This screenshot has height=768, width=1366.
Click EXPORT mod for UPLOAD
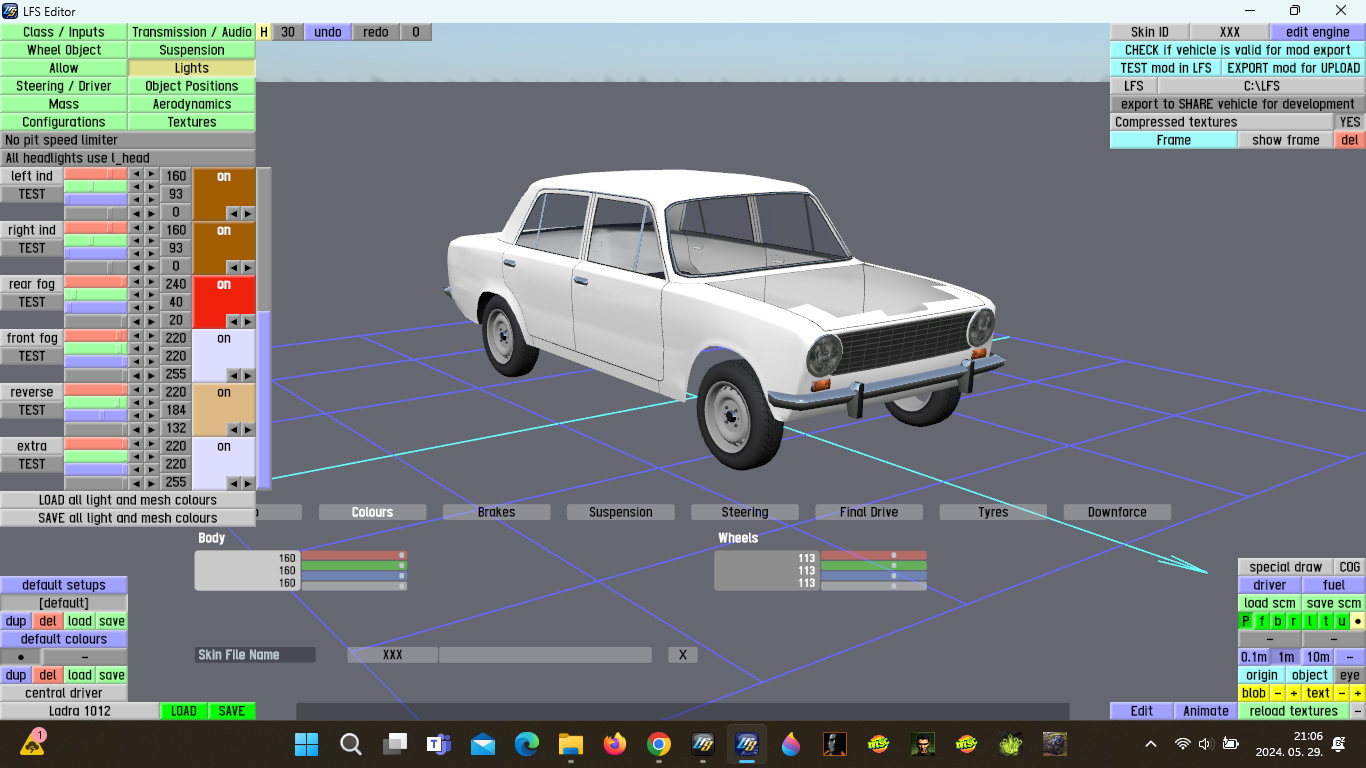pyautogui.click(x=1294, y=68)
